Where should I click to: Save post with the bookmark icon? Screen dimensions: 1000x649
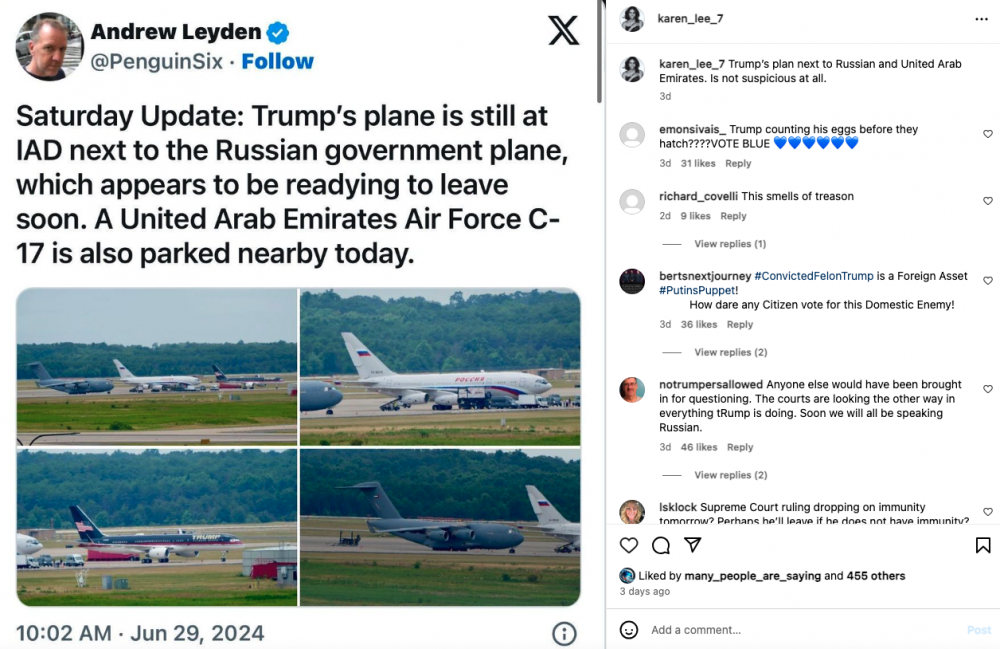(x=983, y=545)
